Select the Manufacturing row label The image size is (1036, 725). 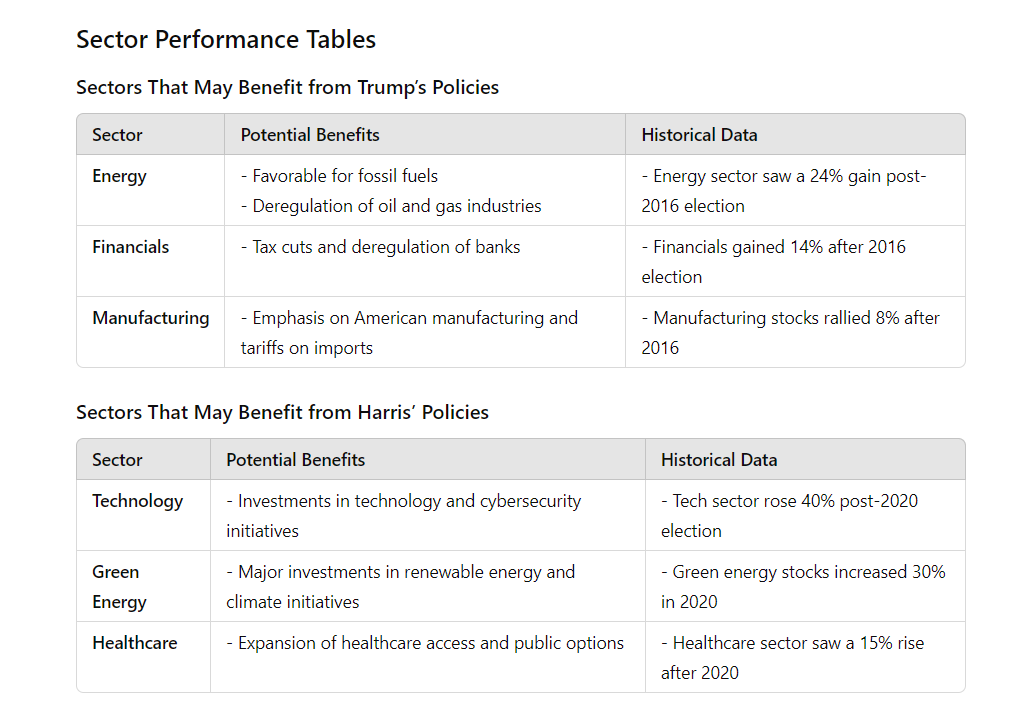pyautogui.click(x=151, y=318)
